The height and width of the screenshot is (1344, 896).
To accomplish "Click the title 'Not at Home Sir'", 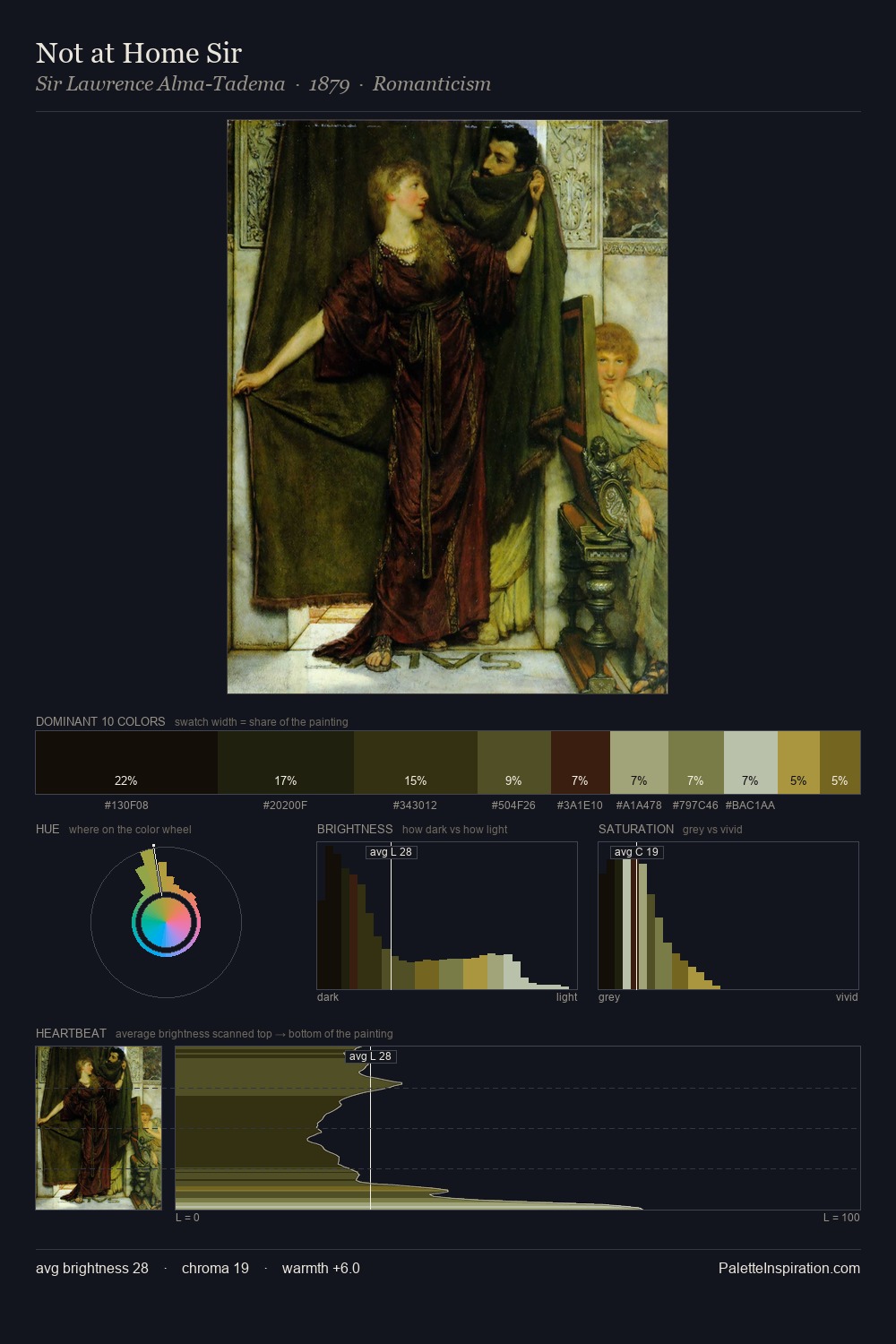I will (139, 53).
